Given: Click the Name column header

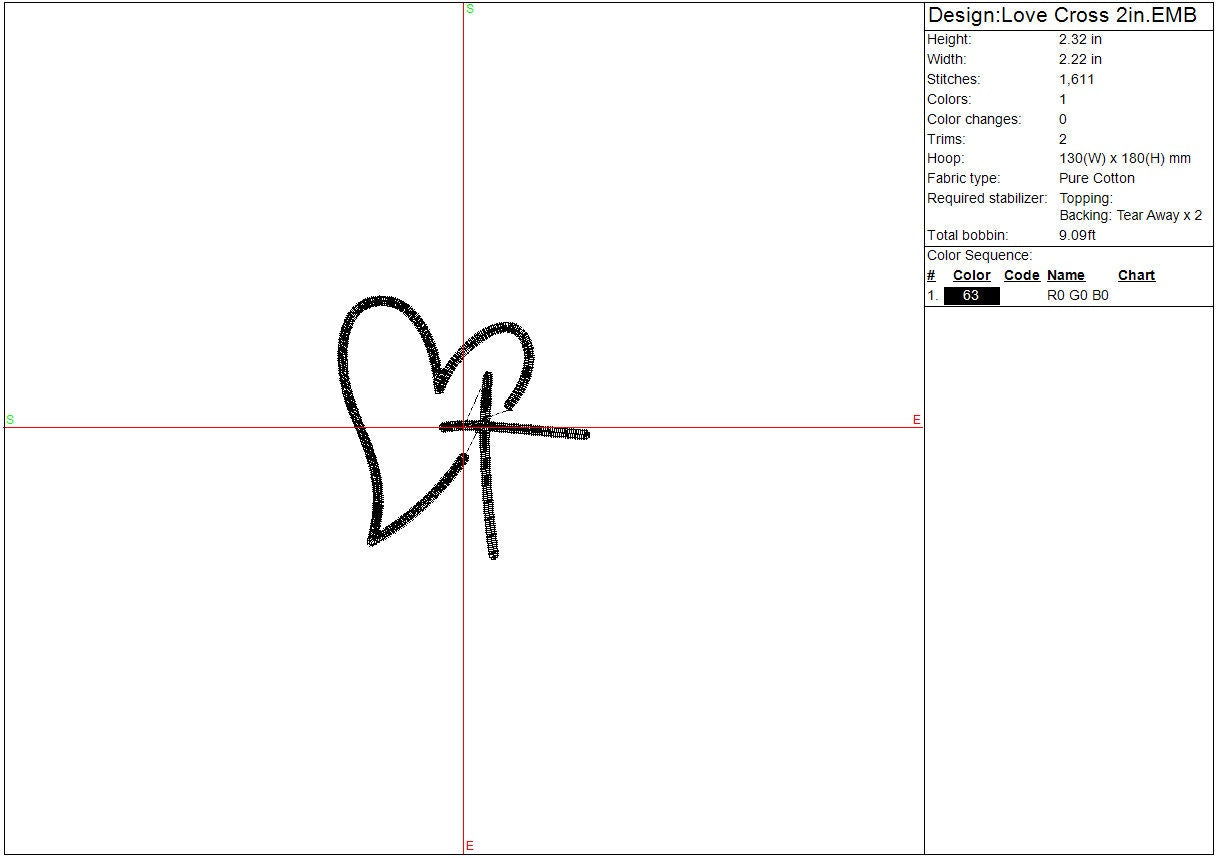Looking at the screenshot, I should point(1065,276).
